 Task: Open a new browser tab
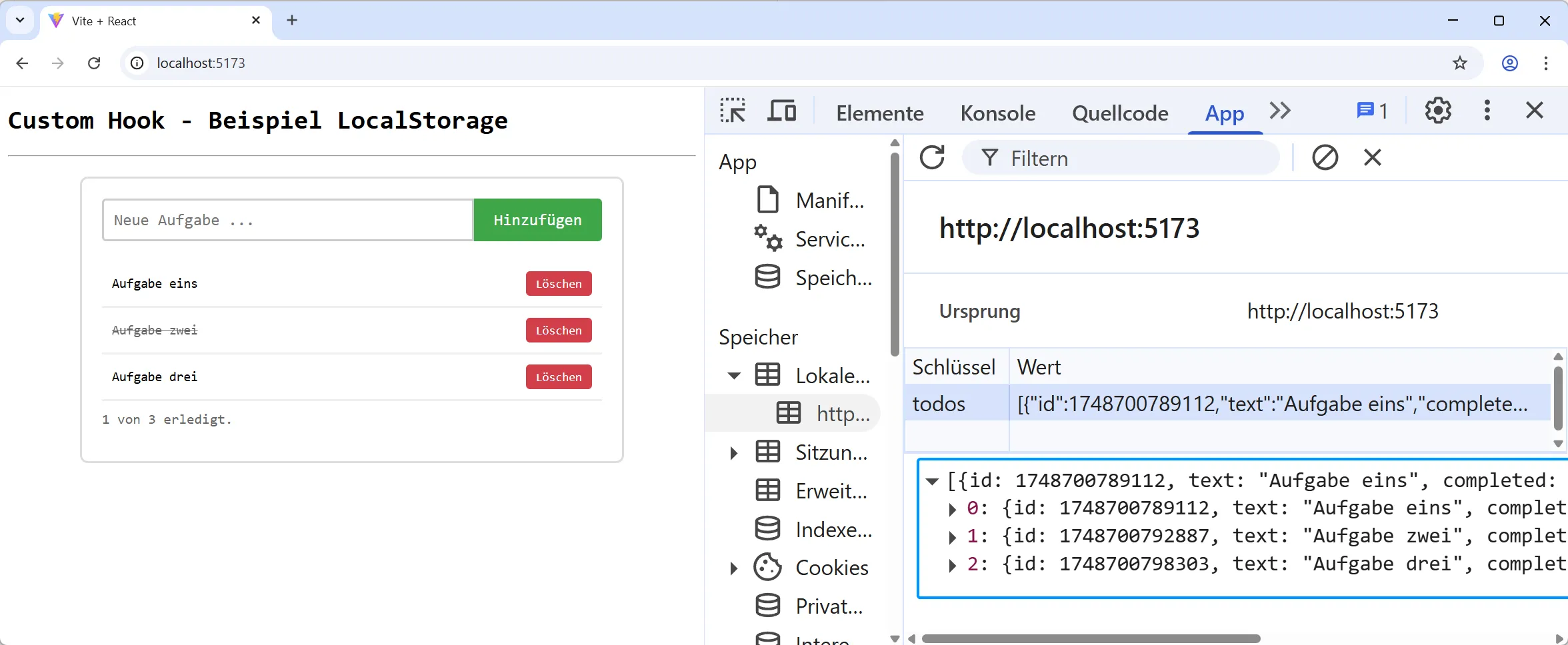(292, 21)
